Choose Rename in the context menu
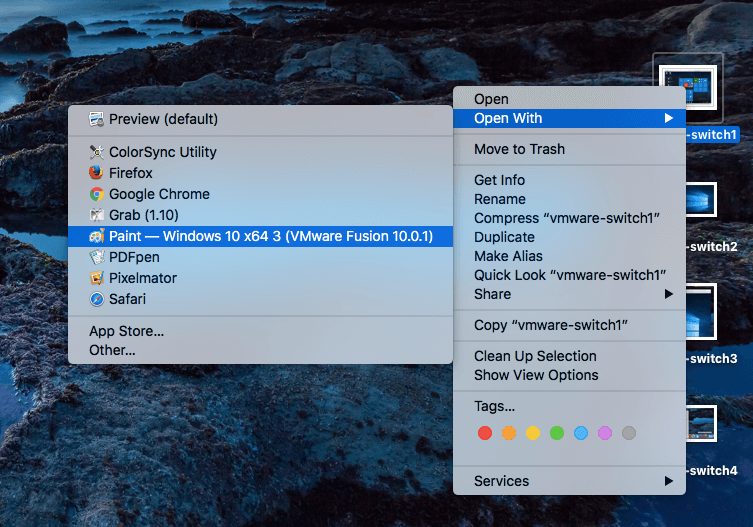753x527 pixels. click(569, 199)
